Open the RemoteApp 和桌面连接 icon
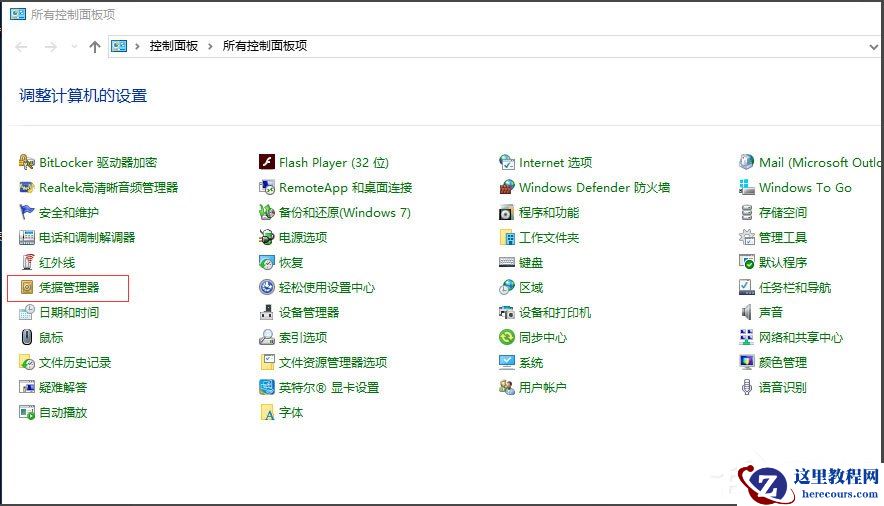Viewport: 884px width, 506px height. [267, 188]
